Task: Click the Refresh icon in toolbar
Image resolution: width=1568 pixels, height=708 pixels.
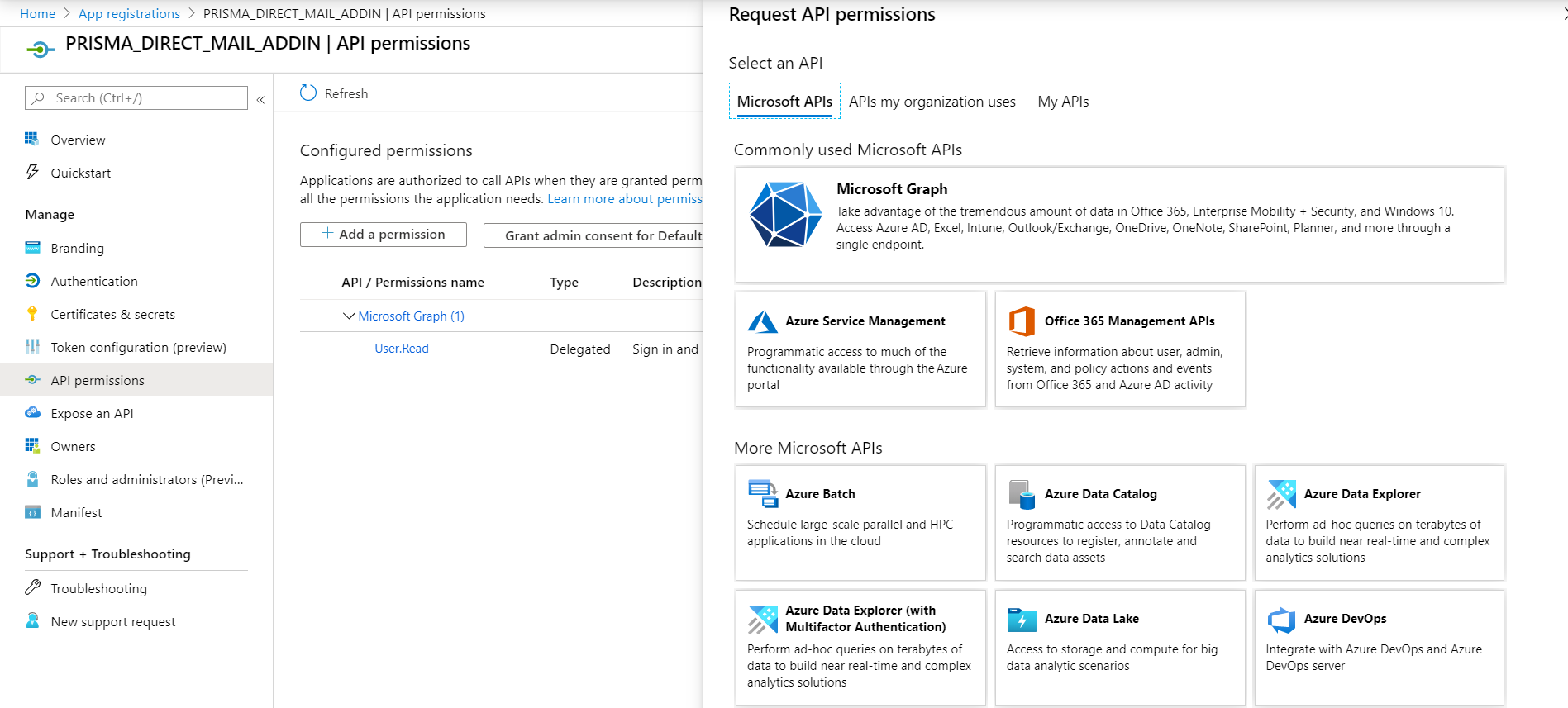Action: [308, 93]
